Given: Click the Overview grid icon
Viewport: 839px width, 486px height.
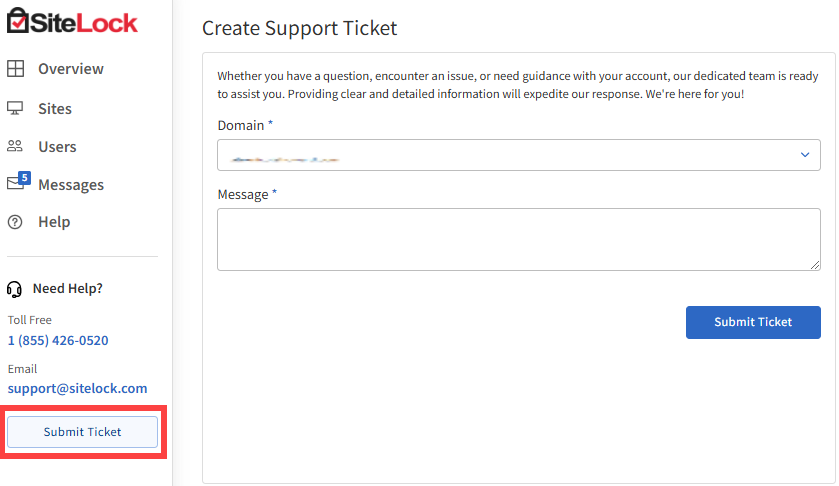Looking at the screenshot, I should tap(15, 69).
